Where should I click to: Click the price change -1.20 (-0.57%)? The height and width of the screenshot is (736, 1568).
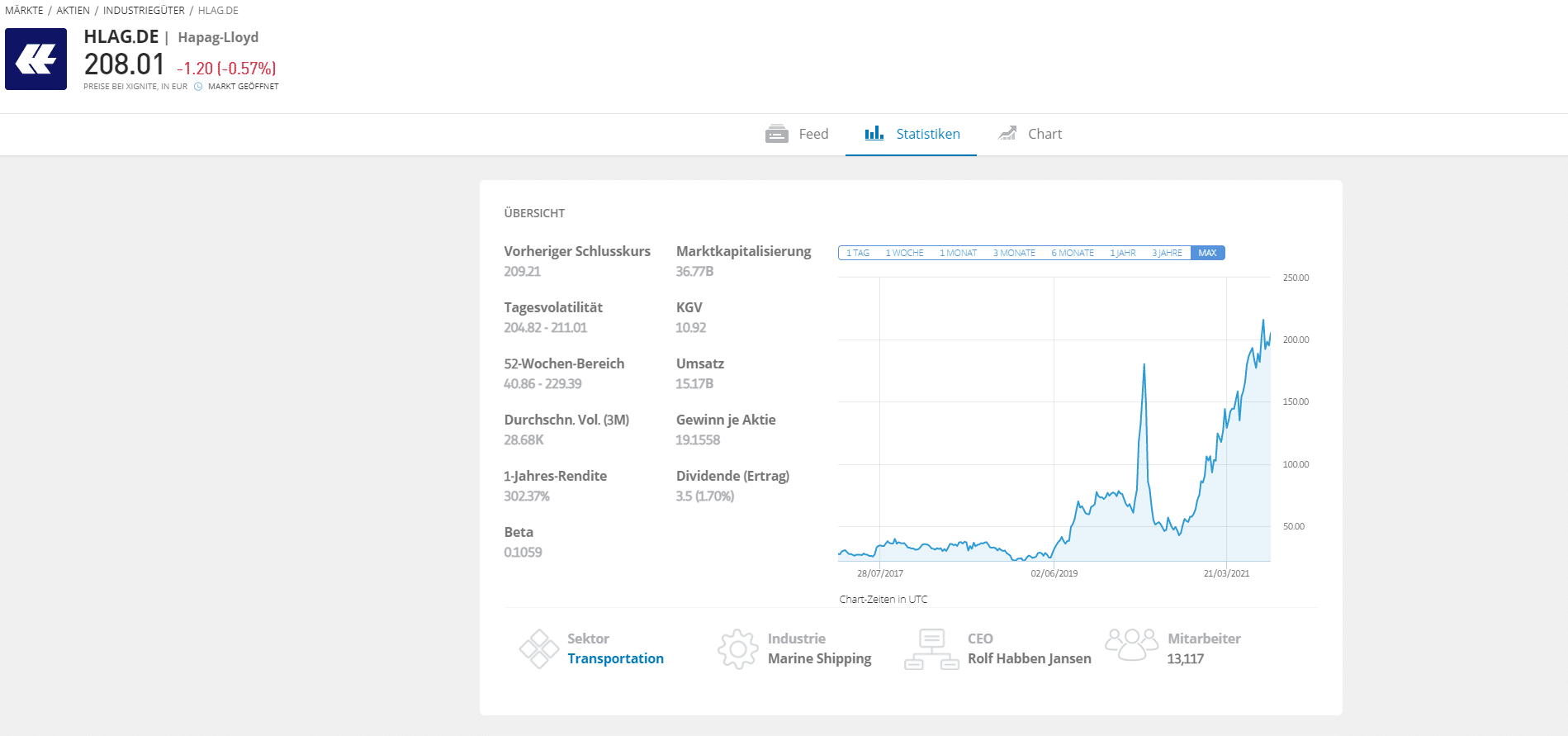(x=226, y=69)
